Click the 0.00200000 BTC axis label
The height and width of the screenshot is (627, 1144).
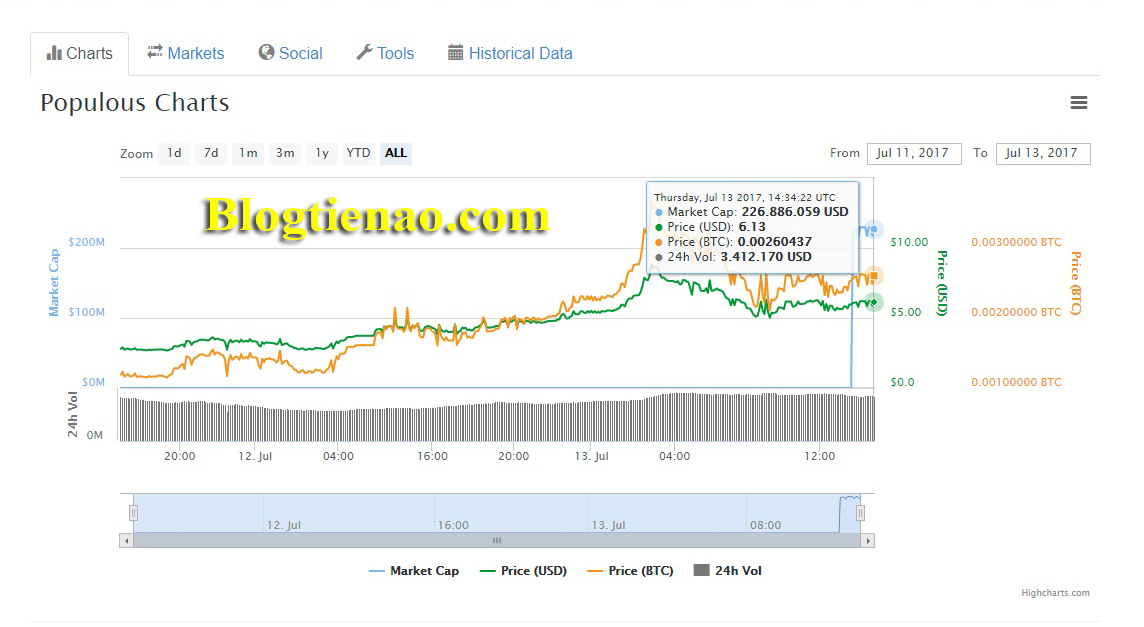pyautogui.click(x=1016, y=312)
